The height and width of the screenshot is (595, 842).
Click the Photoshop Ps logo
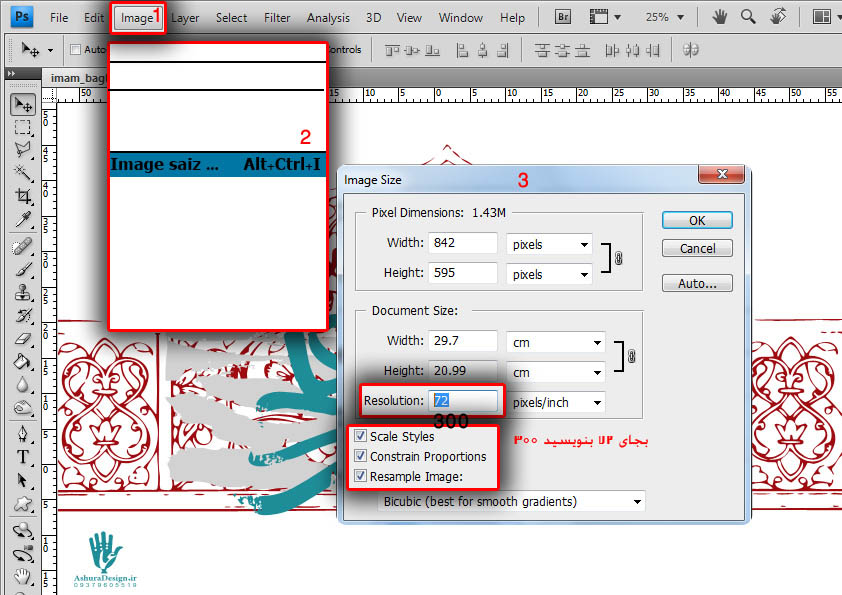tap(22, 17)
